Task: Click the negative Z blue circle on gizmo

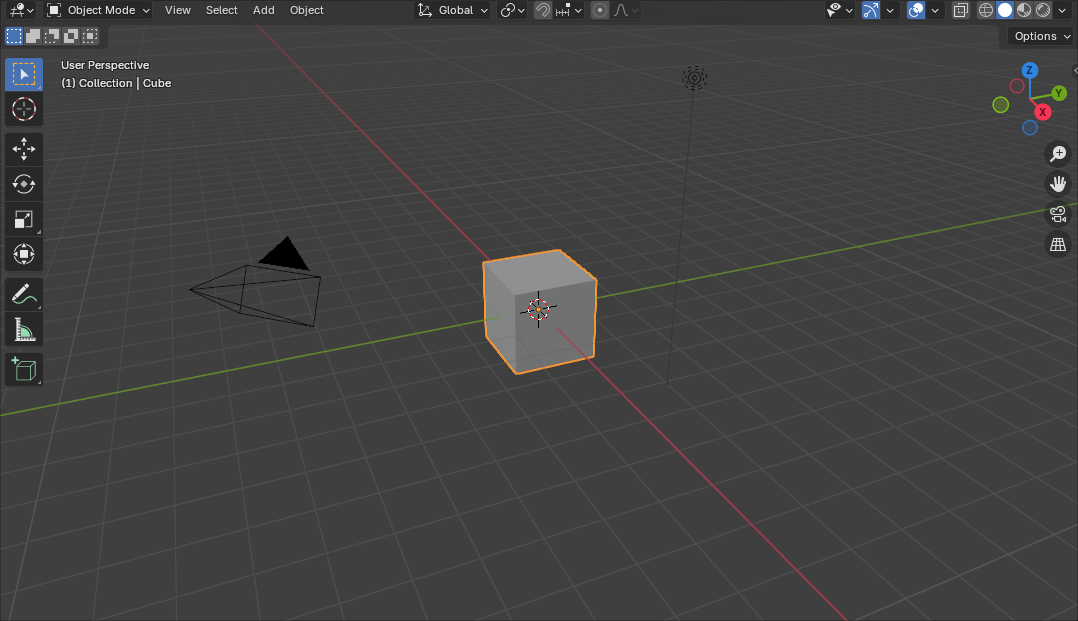Action: (1030, 128)
